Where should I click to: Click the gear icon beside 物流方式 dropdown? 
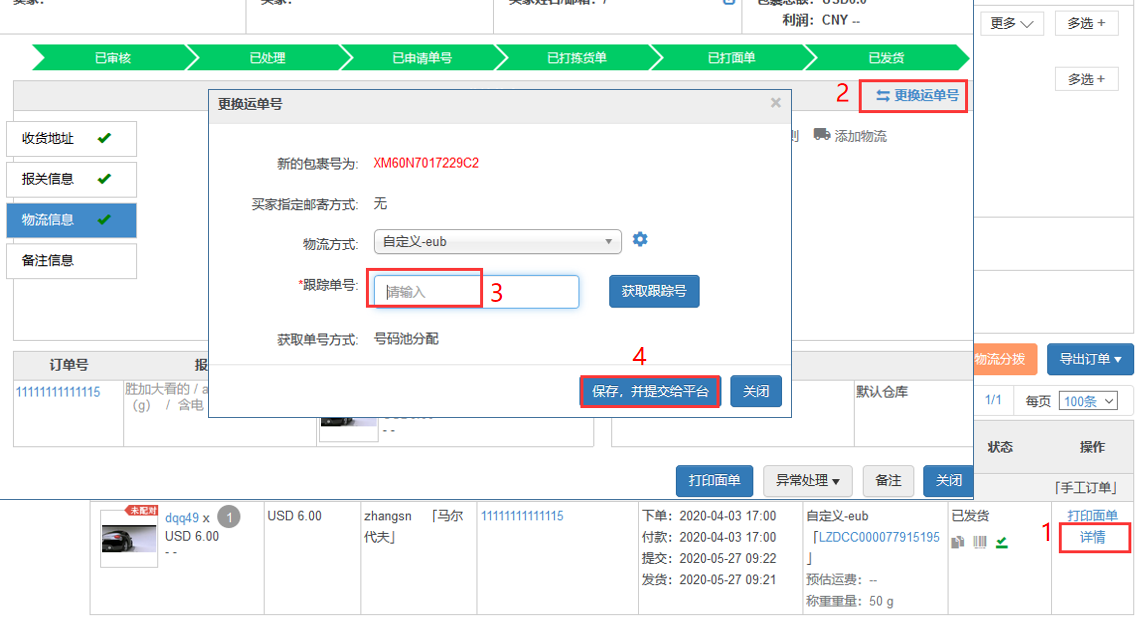640,240
